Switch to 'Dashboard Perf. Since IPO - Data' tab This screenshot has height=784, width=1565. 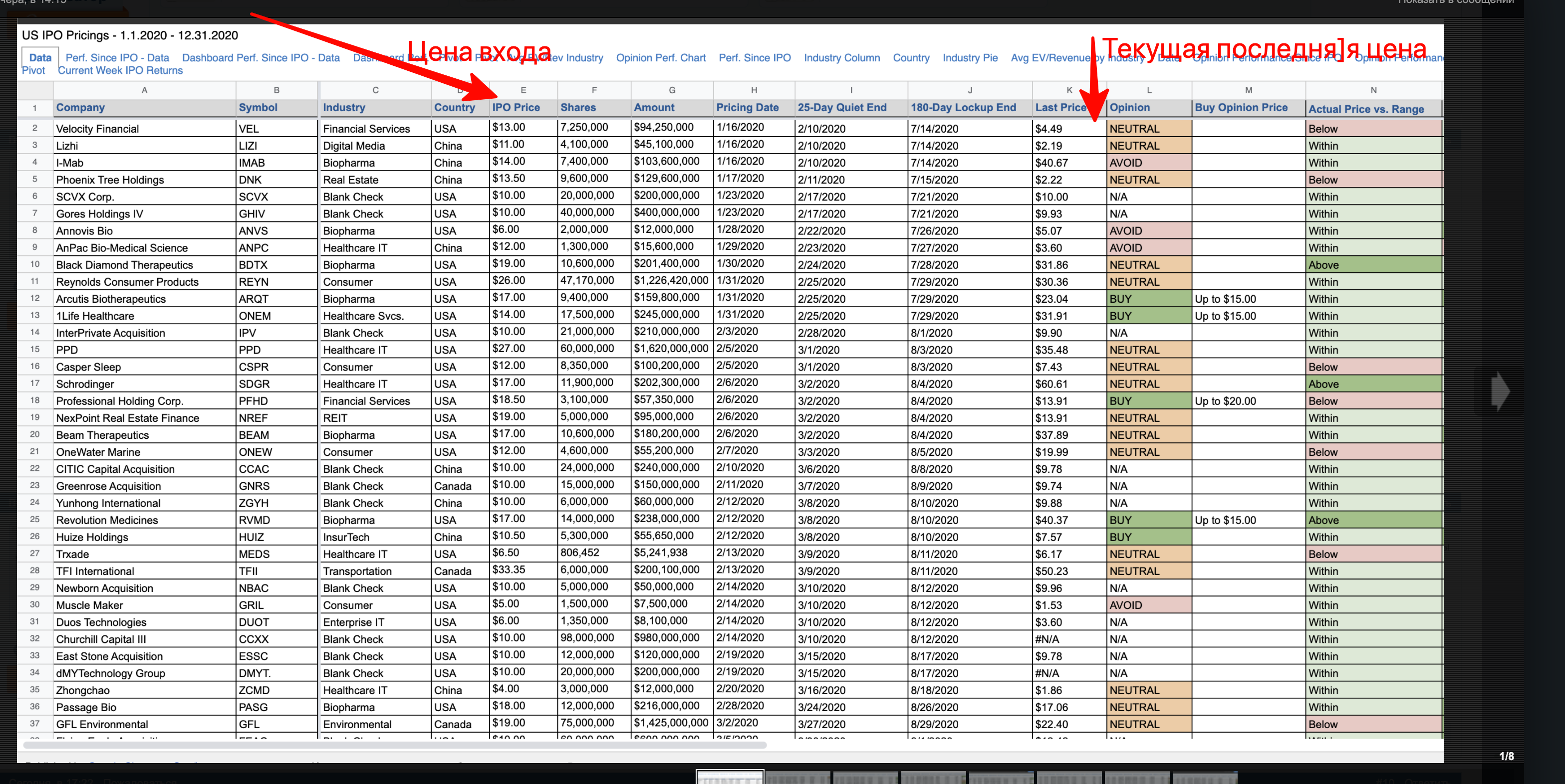pyautogui.click(x=261, y=58)
